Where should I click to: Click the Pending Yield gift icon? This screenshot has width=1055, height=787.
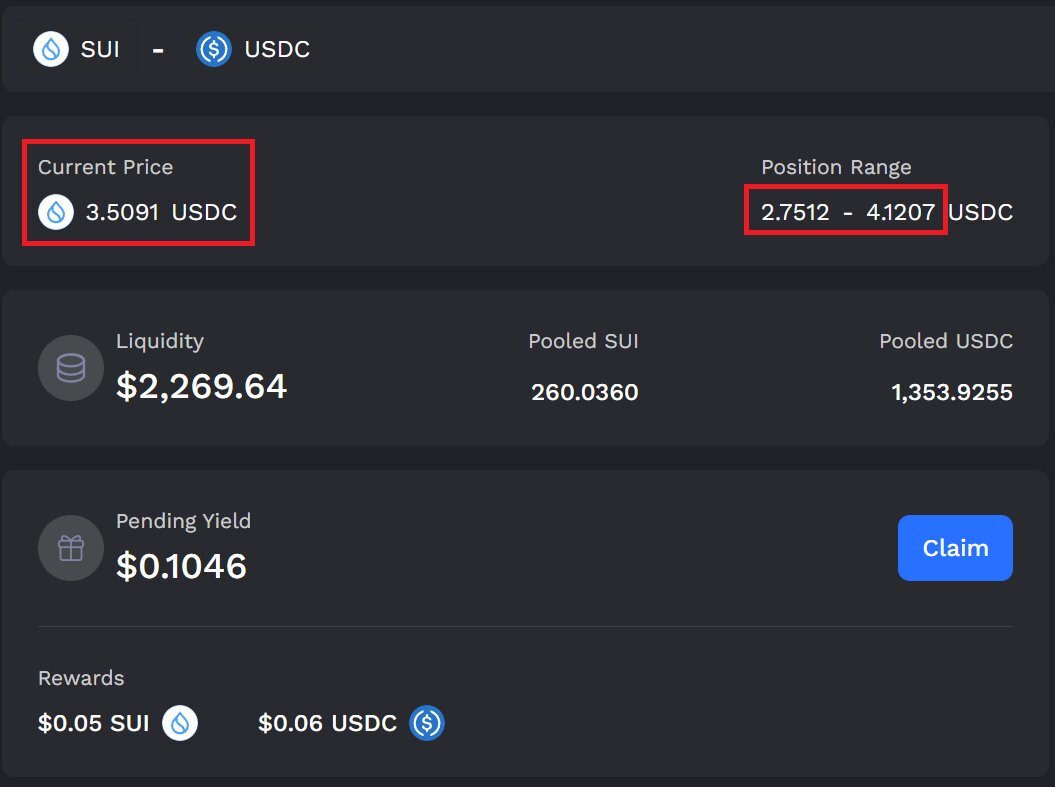[71, 548]
